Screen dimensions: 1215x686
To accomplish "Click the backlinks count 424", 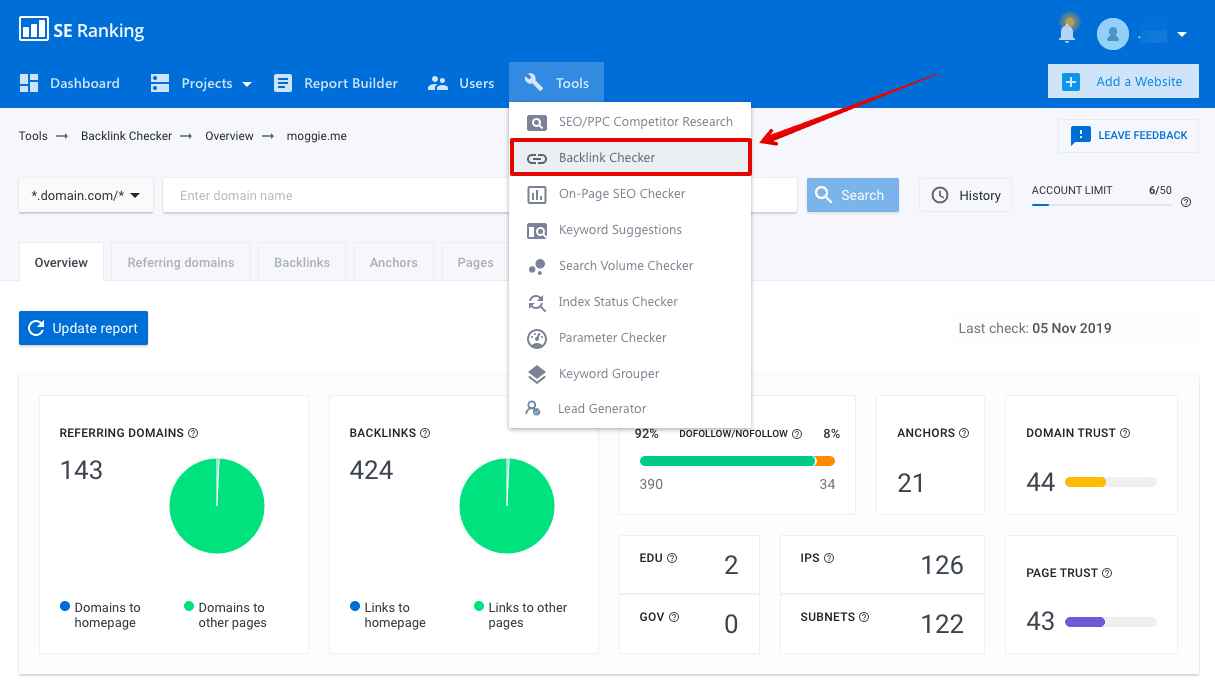I will (x=371, y=470).
